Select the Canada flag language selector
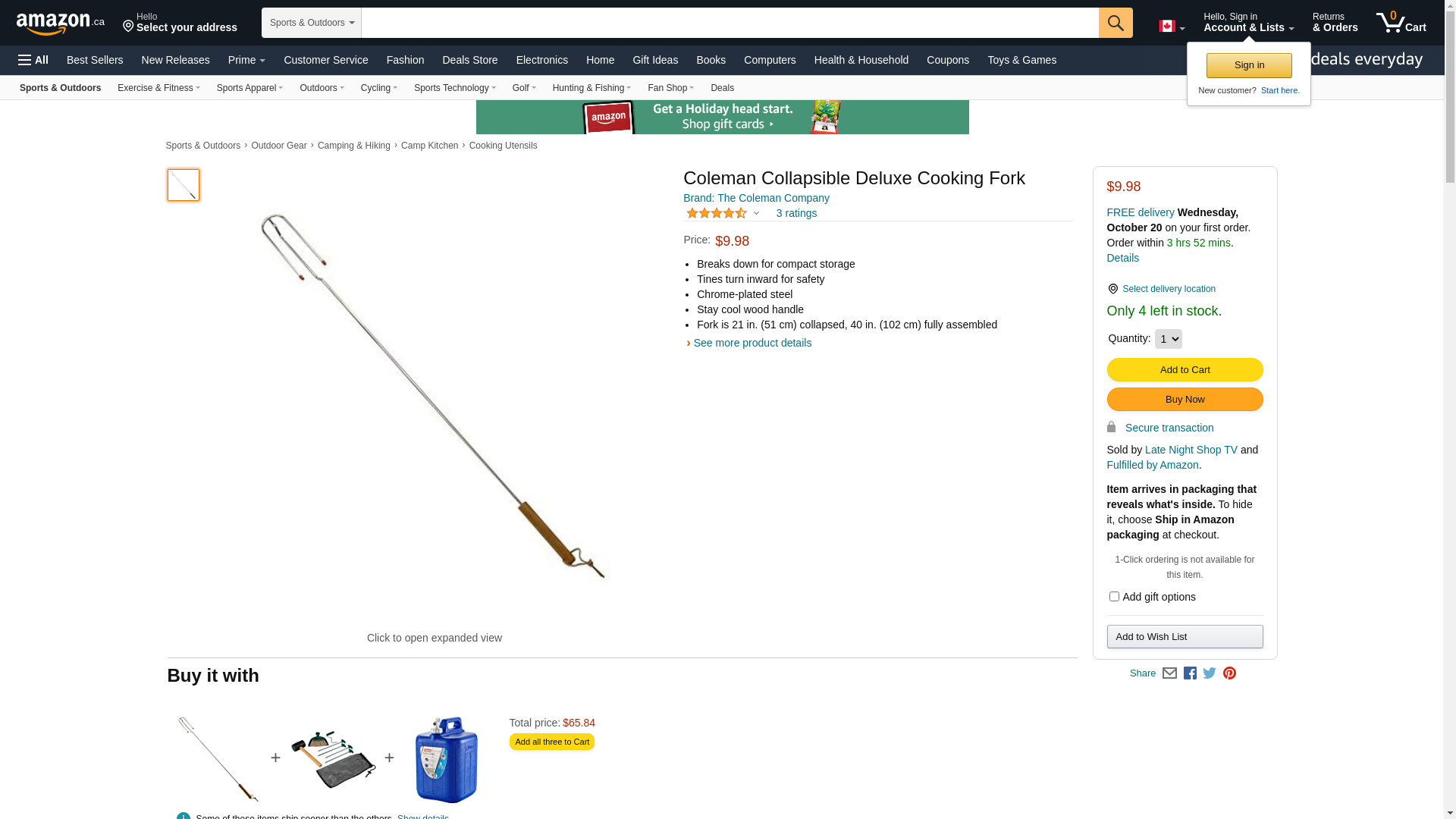This screenshot has height=819, width=1456. (x=1172, y=27)
